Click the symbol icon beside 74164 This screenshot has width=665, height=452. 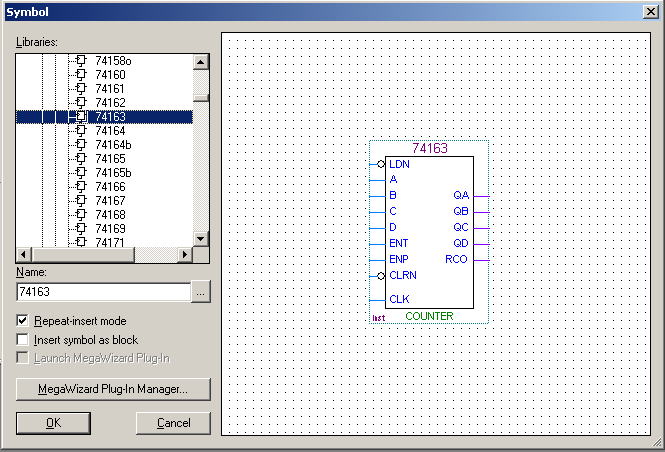[x=81, y=131]
